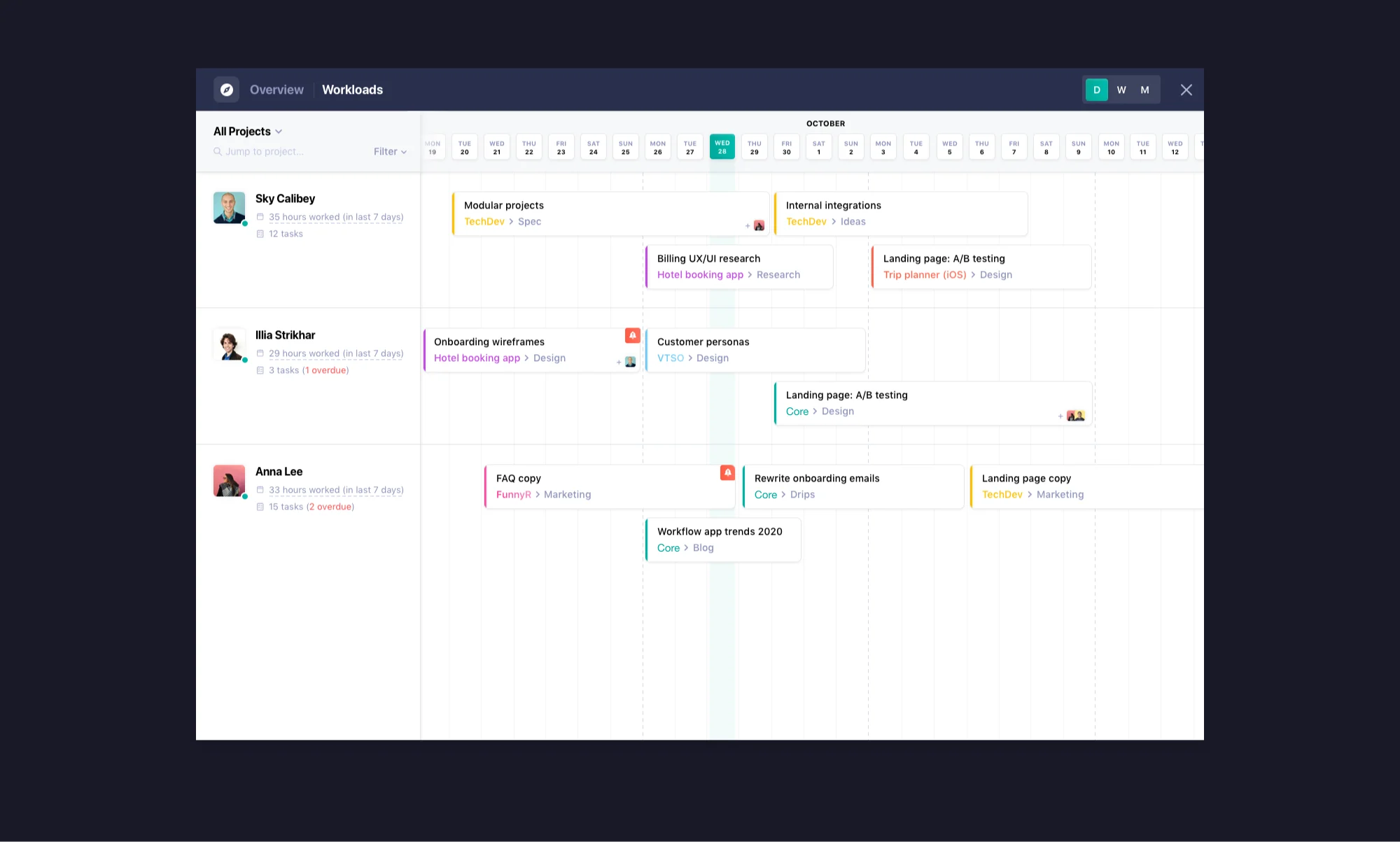The image size is (1400, 842).
Task: Click the FunnyR project link
Action: [513, 495]
